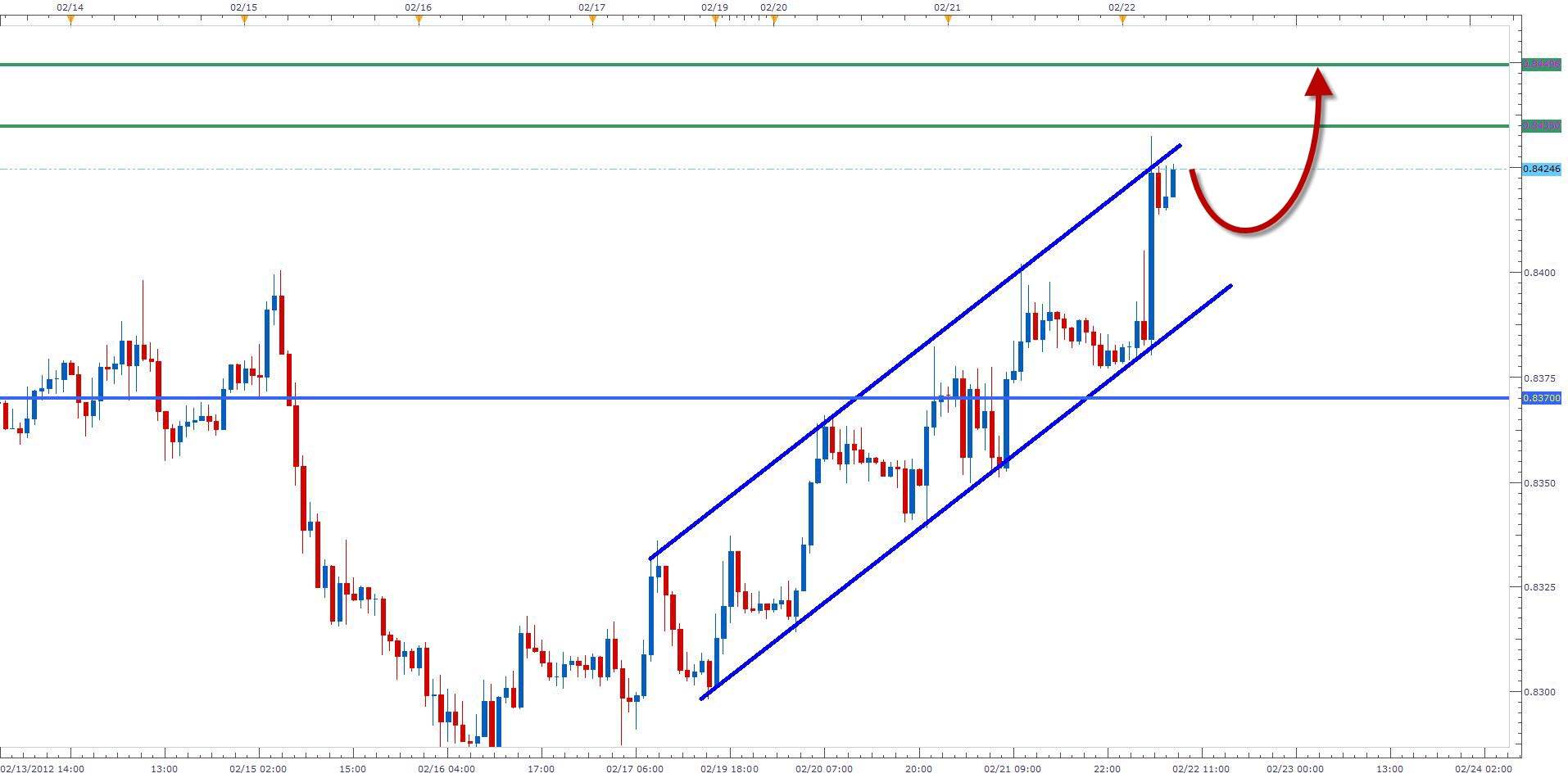1568x778 pixels.
Task: Click the blue 0.83700 price label
Action: click(1541, 398)
